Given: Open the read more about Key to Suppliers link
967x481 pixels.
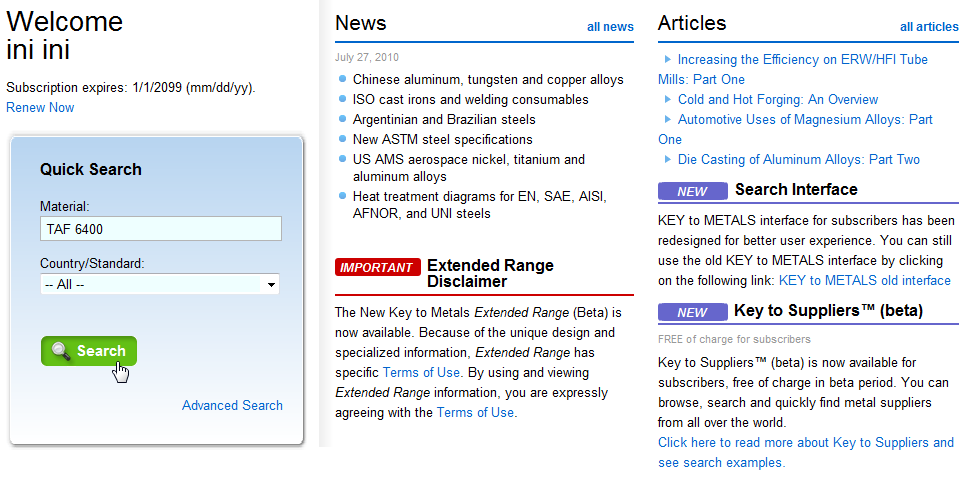Looking at the screenshot, I should coord(805,442).
